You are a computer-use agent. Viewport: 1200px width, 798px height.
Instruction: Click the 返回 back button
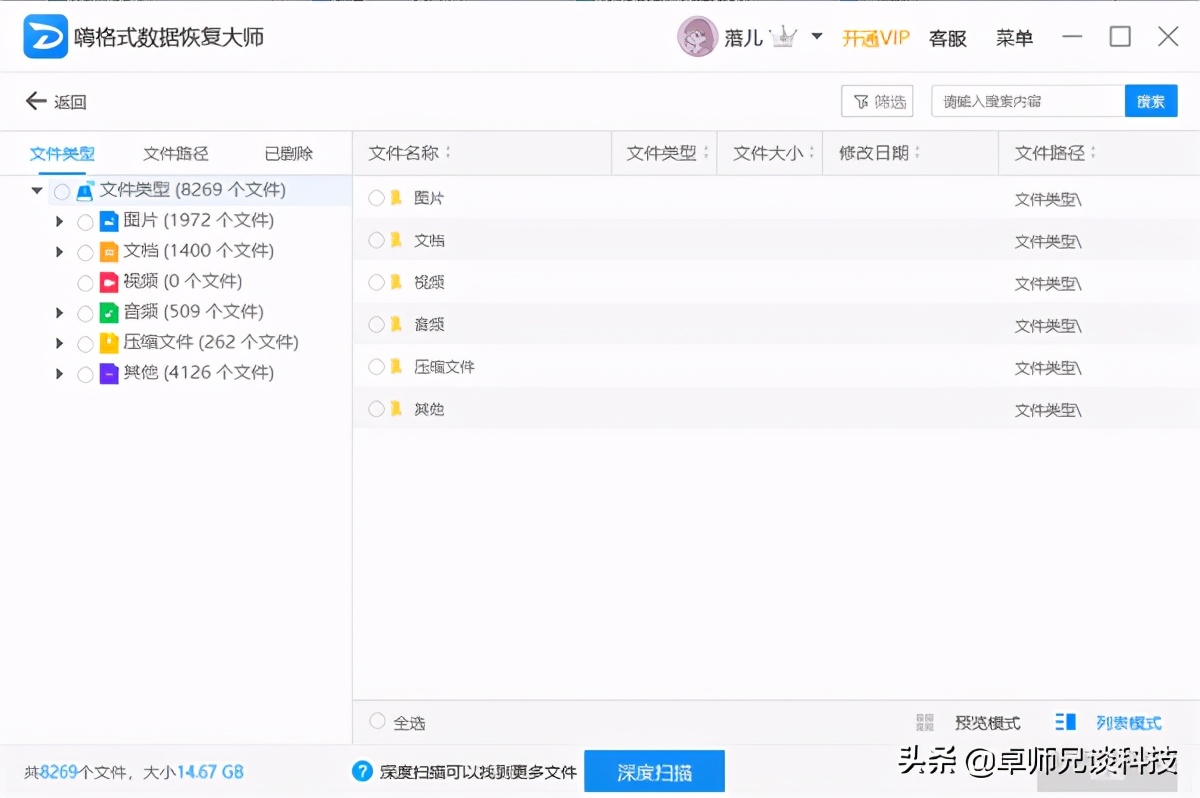(55, 101)
